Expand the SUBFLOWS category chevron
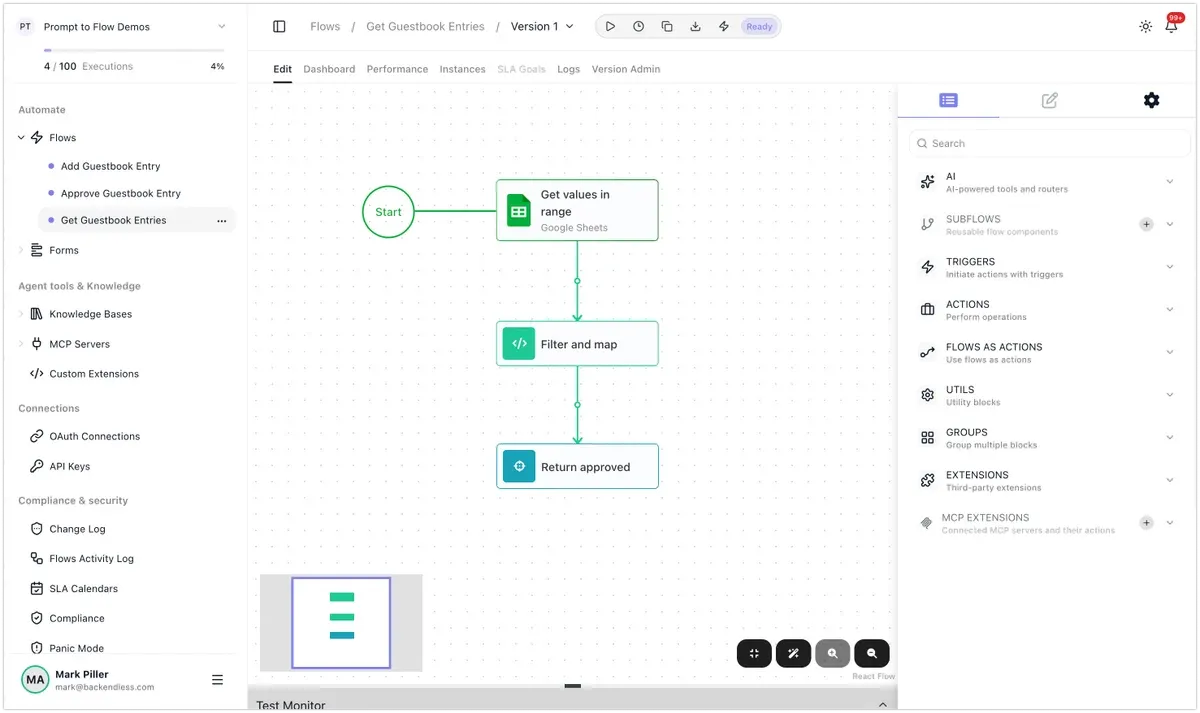Image resolution: width=1200 pixels, height=713 pixels. tap(1170, 224)
